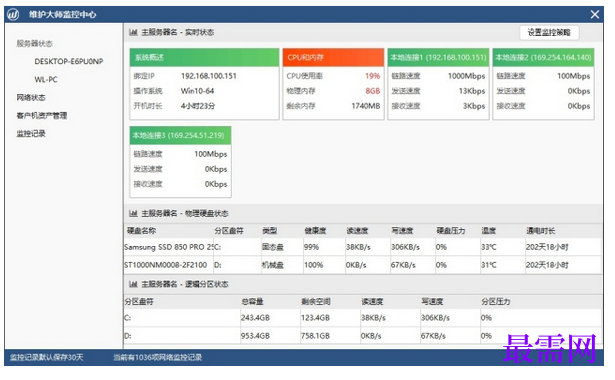Click the 分区压力 column header

tap(496, 302)
